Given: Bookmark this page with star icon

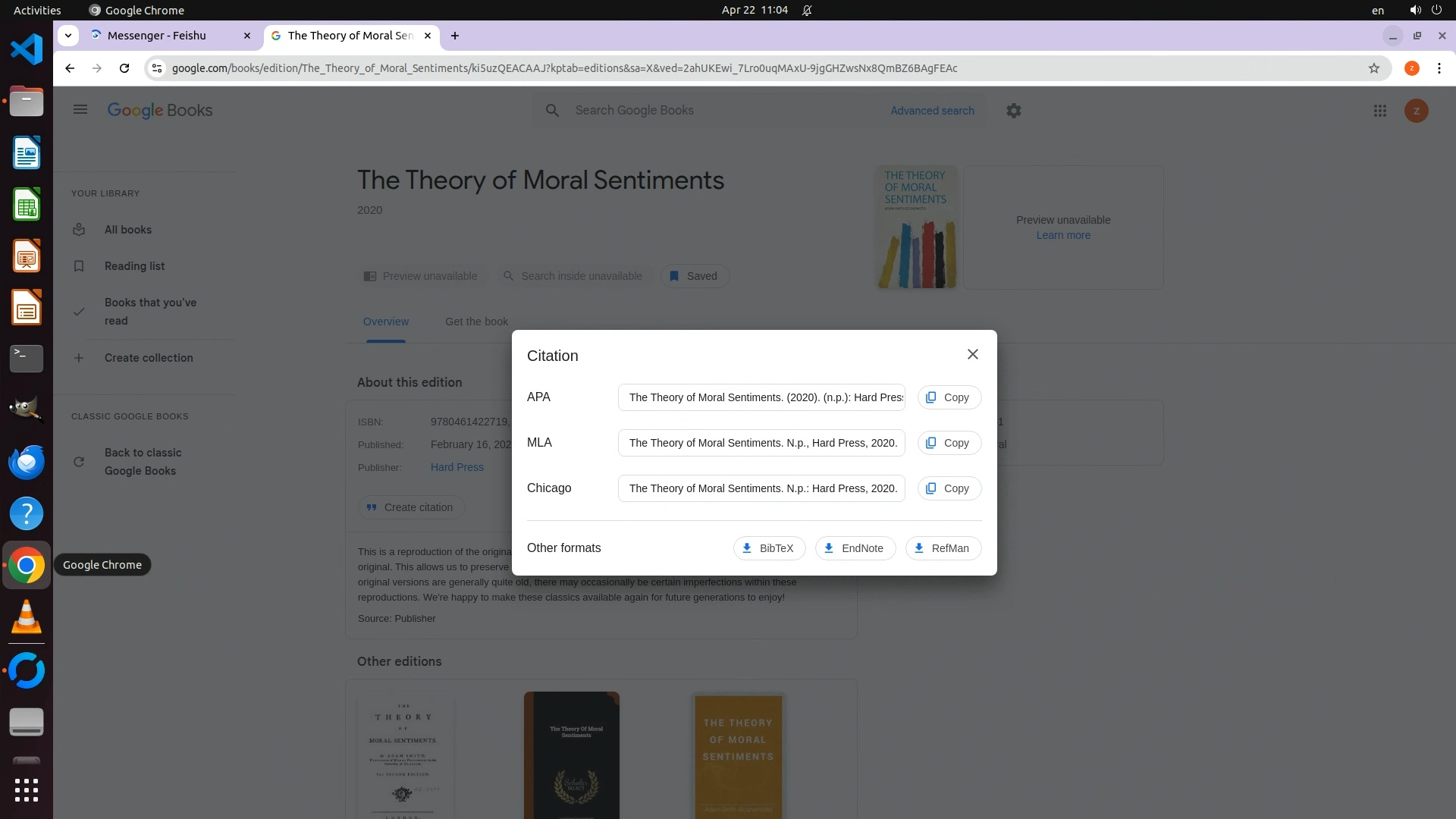Looking at the screenshot, I should 1373,68.
